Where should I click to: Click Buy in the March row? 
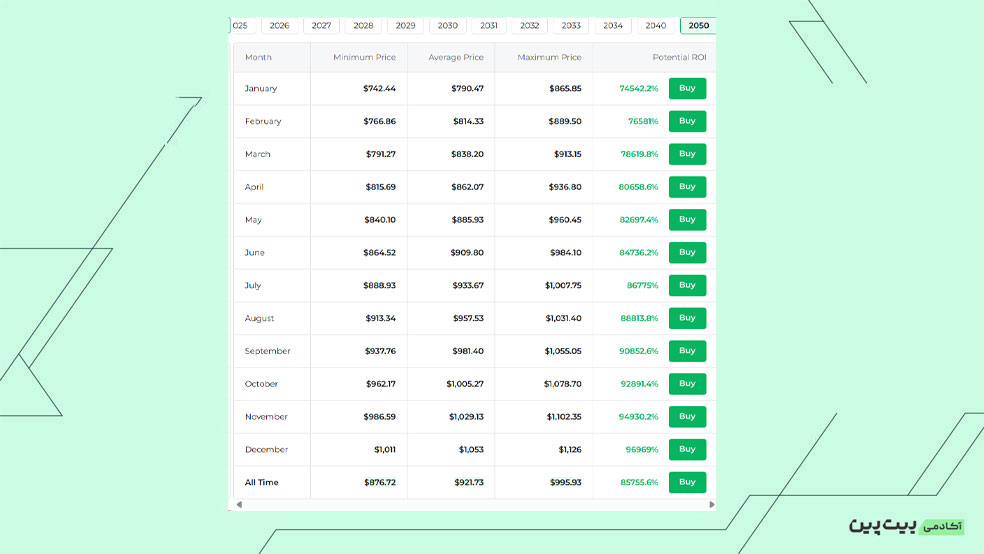687,154
